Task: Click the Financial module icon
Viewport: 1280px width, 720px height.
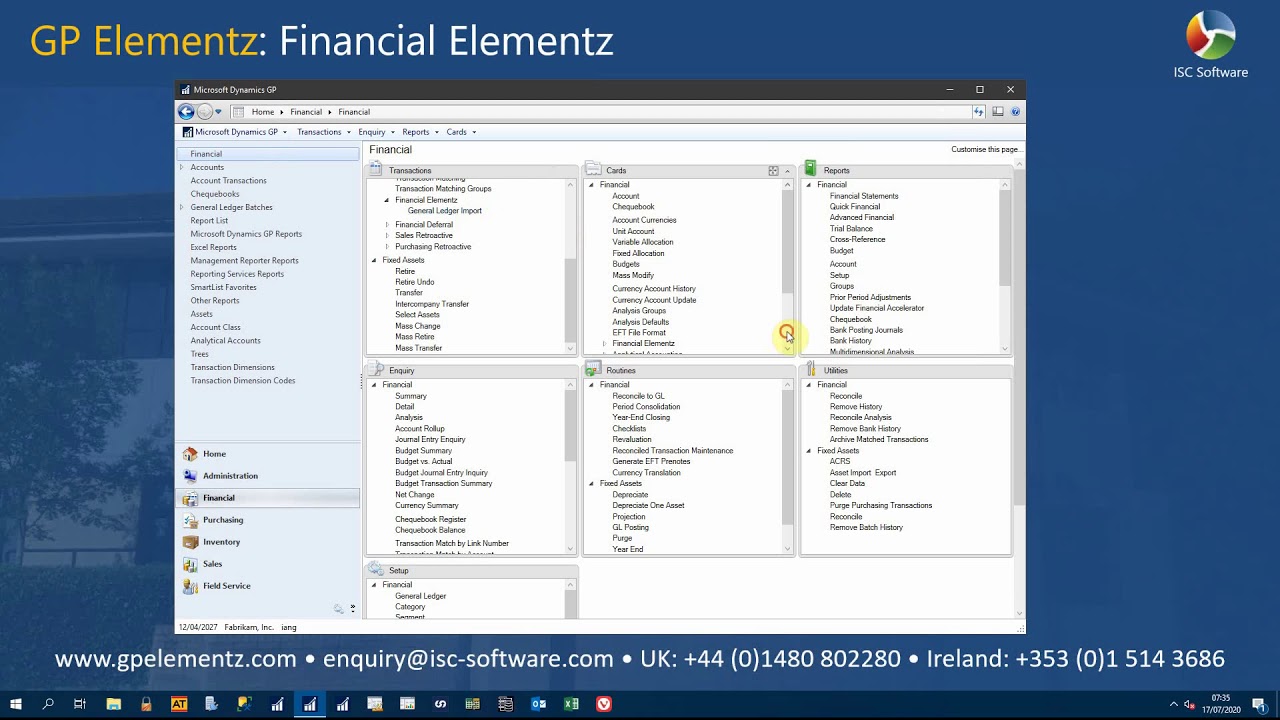Action: pos(190,498)
